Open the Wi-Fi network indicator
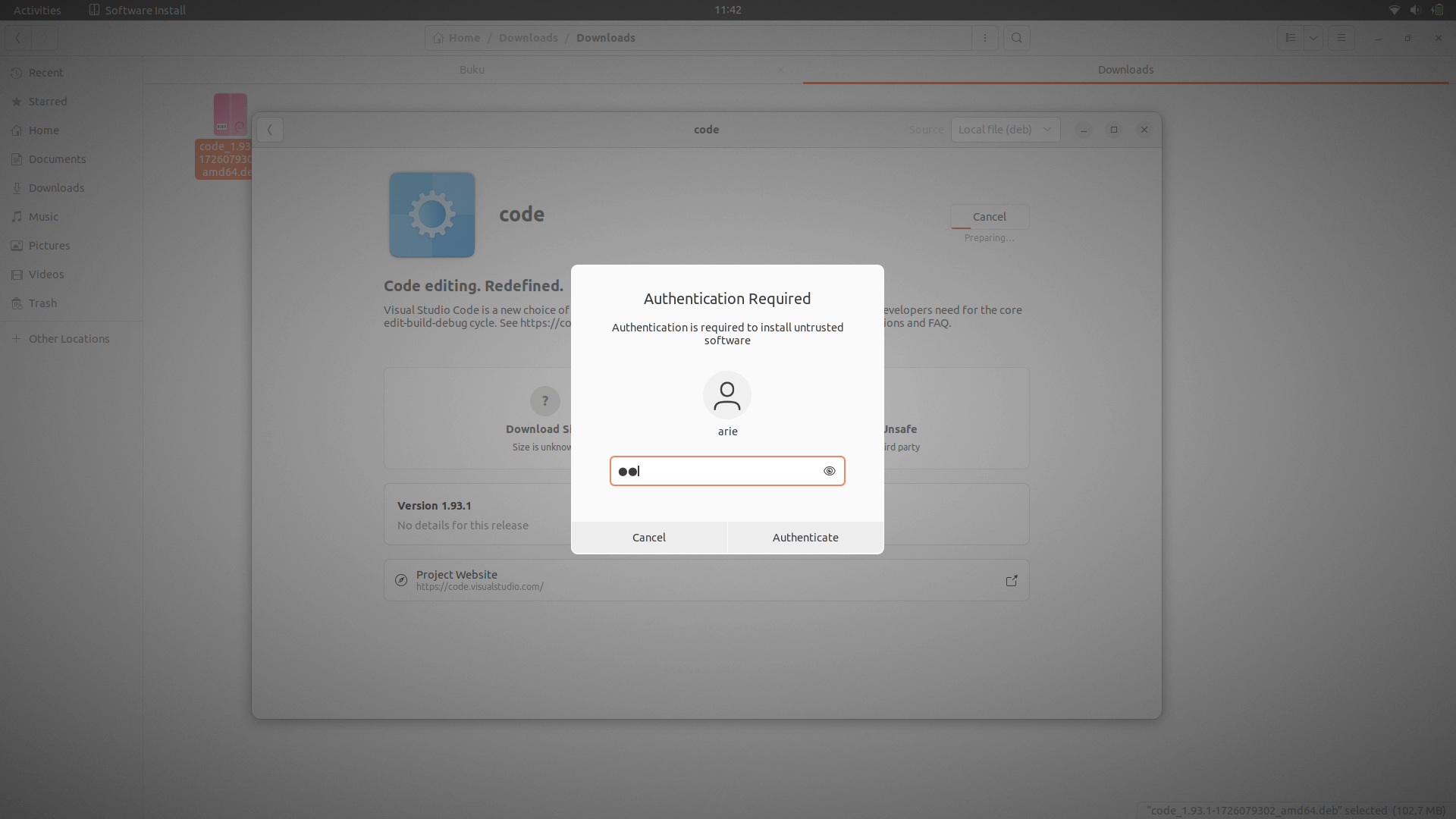 click(x=1394, y=10)
